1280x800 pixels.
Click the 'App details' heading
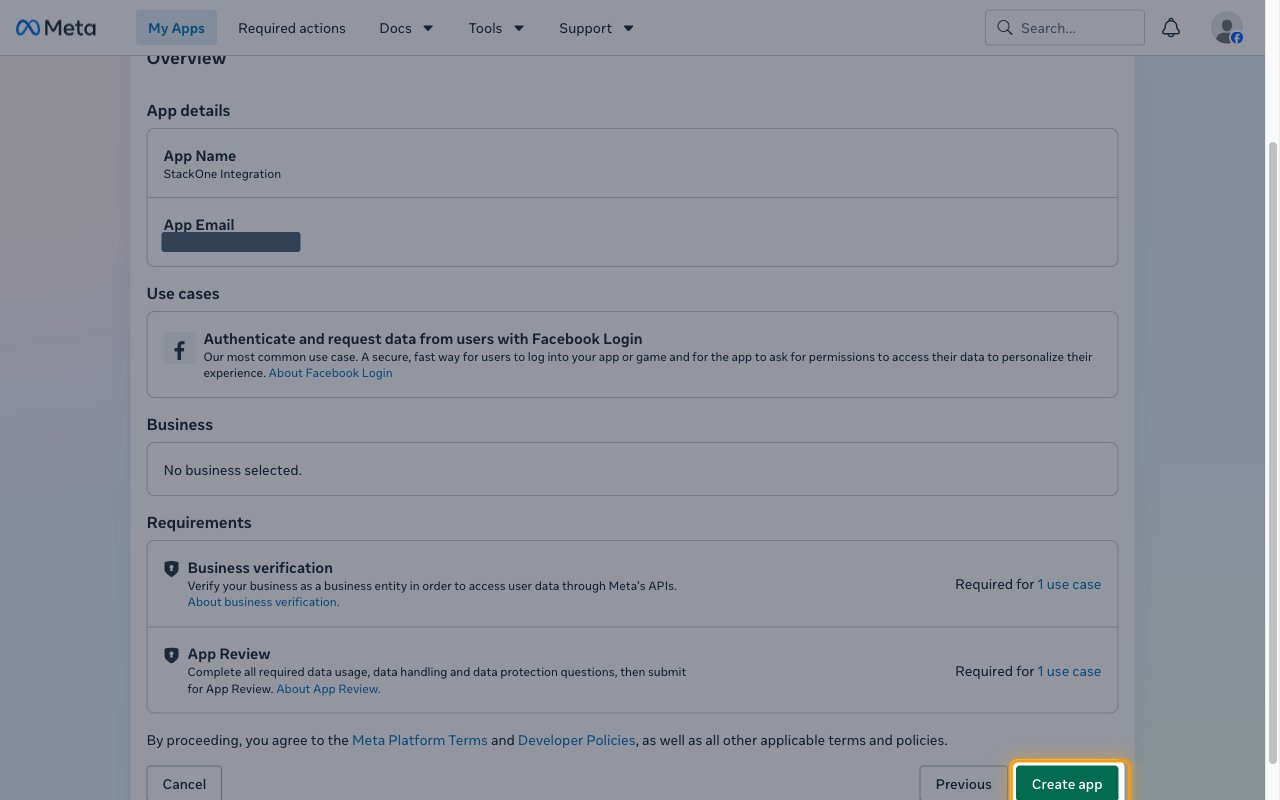[x=188, y=111]
